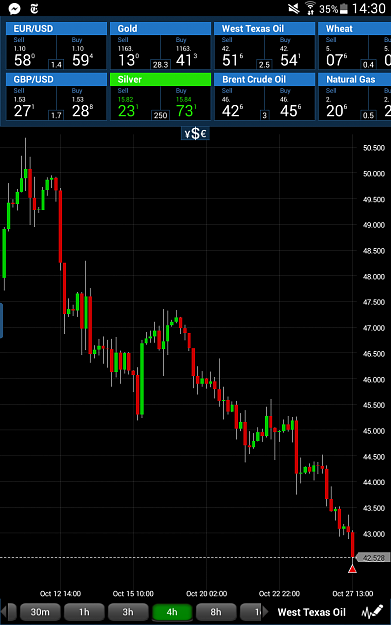Screen dimensions: 391x625
Task: Tap the red triangle current price marker
Action: tap(352, 568)
